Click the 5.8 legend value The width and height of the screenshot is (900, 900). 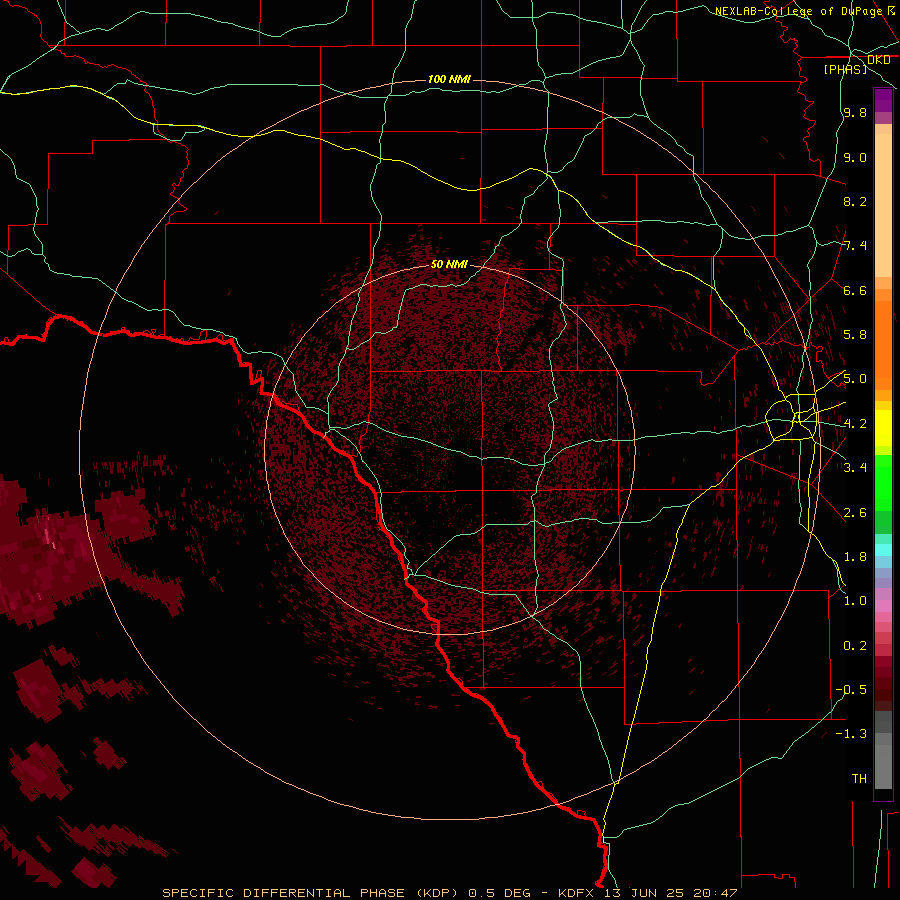pyautogui.click(x=855, y=335)
